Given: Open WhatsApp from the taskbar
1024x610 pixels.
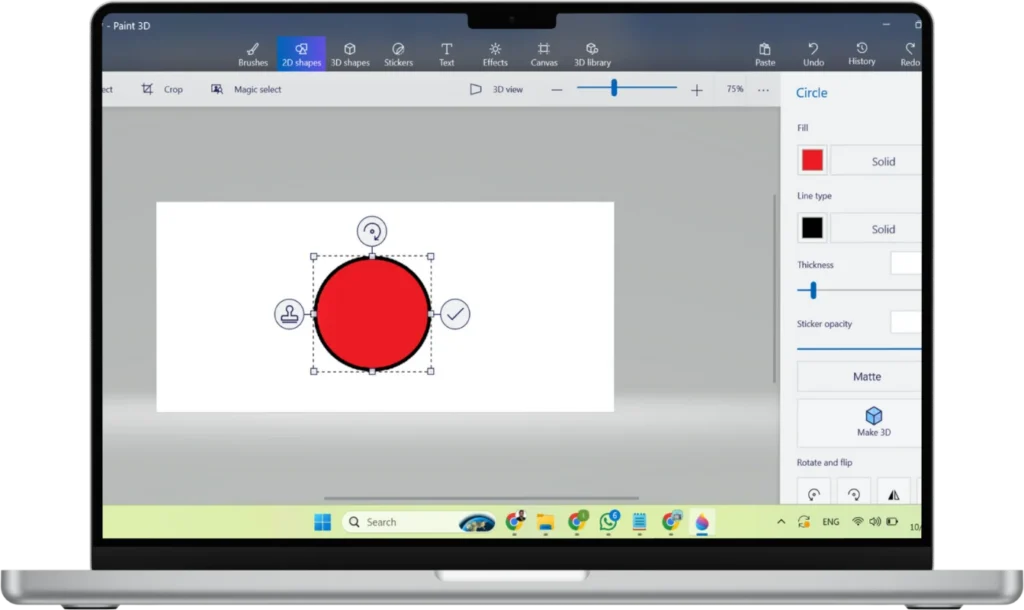Looking at the screenshot, I should (x=608, y=521).
